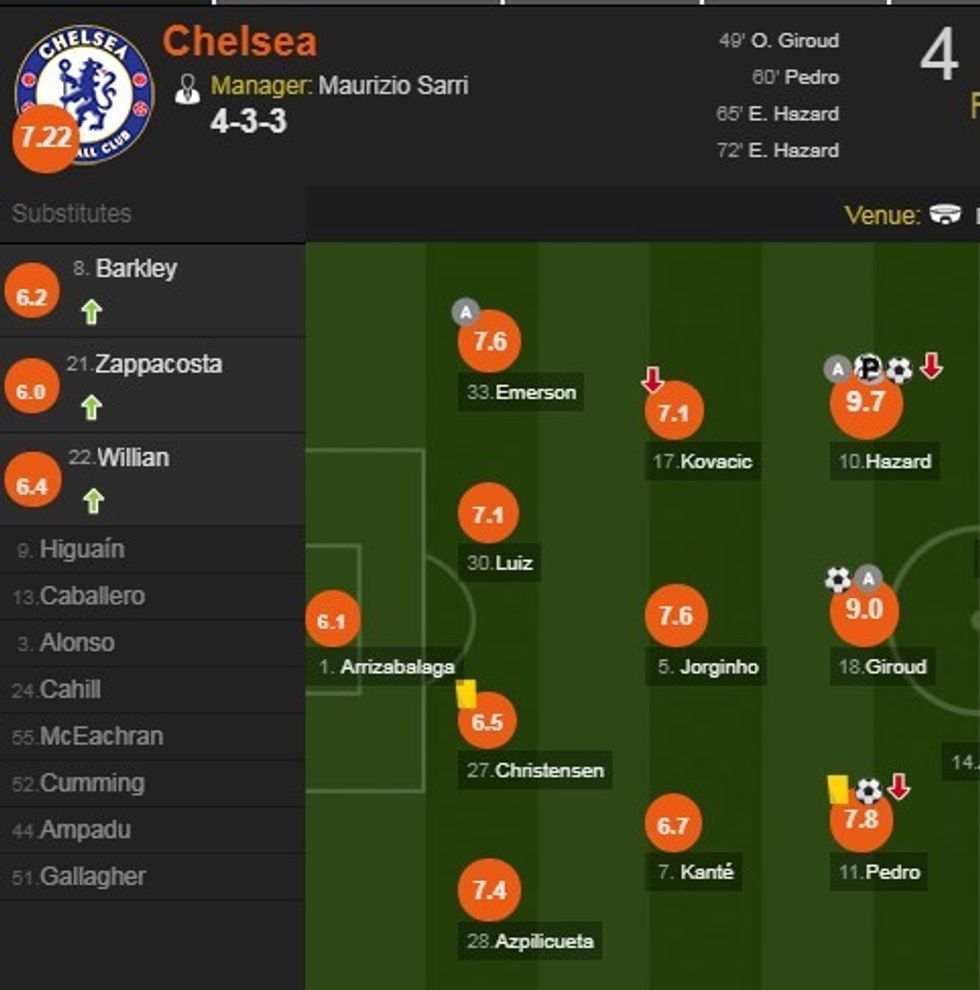Click the assist badge above Emerson
The width and height of the screenshot is (980, 990).
[465, 312]
